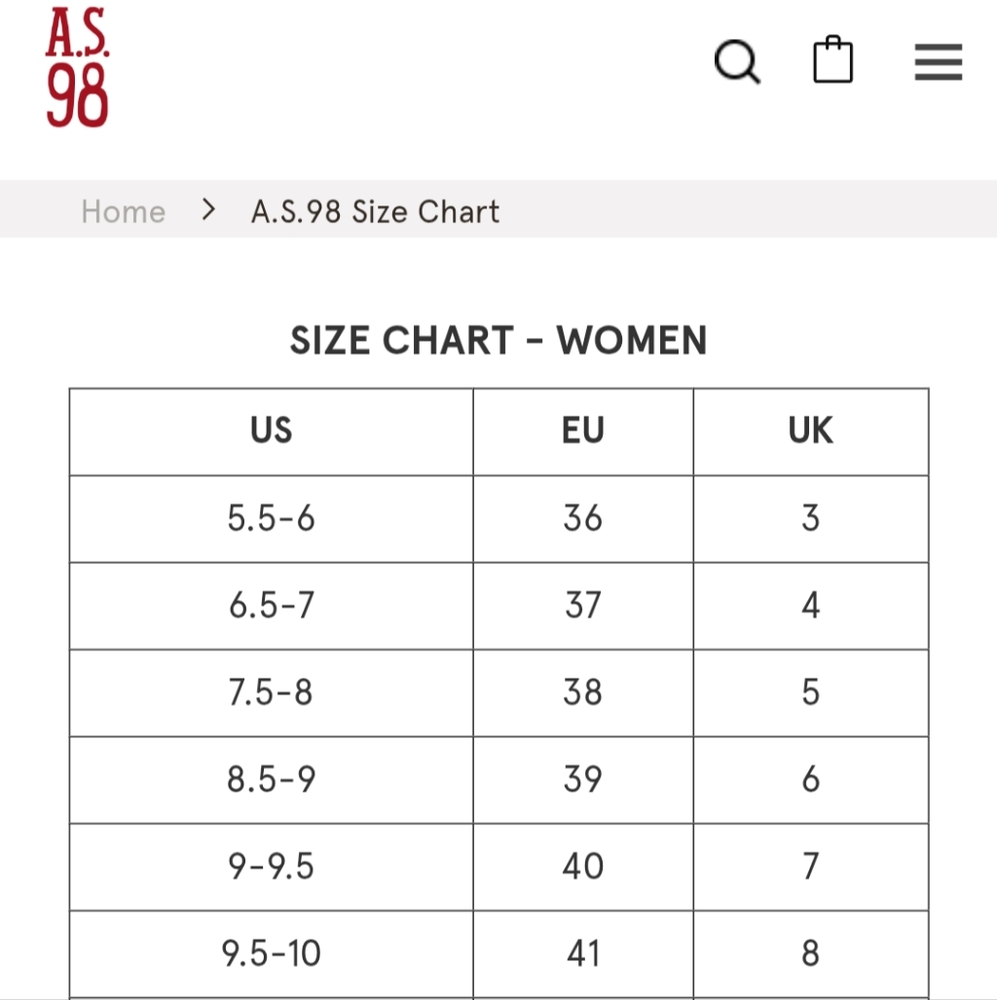
Task: Click the EU 41 cell
Action: coord(583,954)
